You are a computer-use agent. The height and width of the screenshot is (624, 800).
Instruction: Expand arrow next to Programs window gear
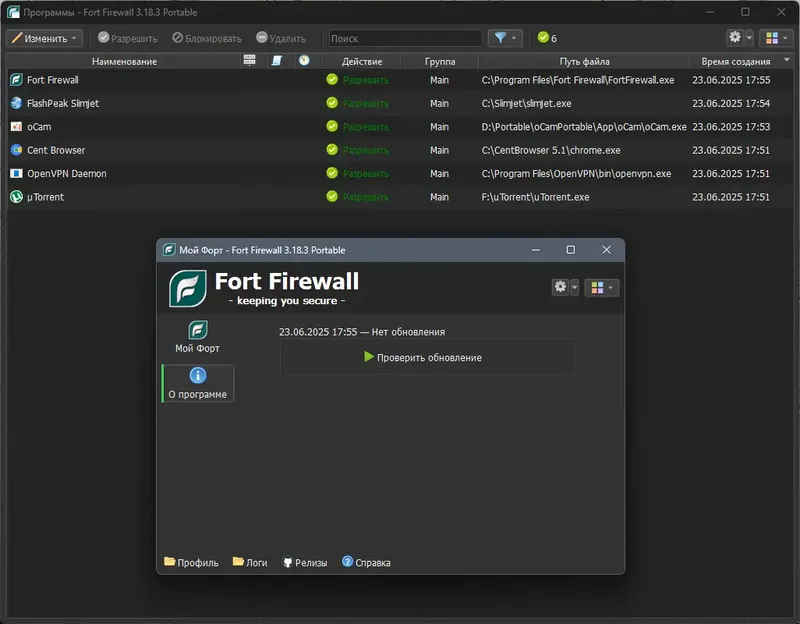pos(749,38)
